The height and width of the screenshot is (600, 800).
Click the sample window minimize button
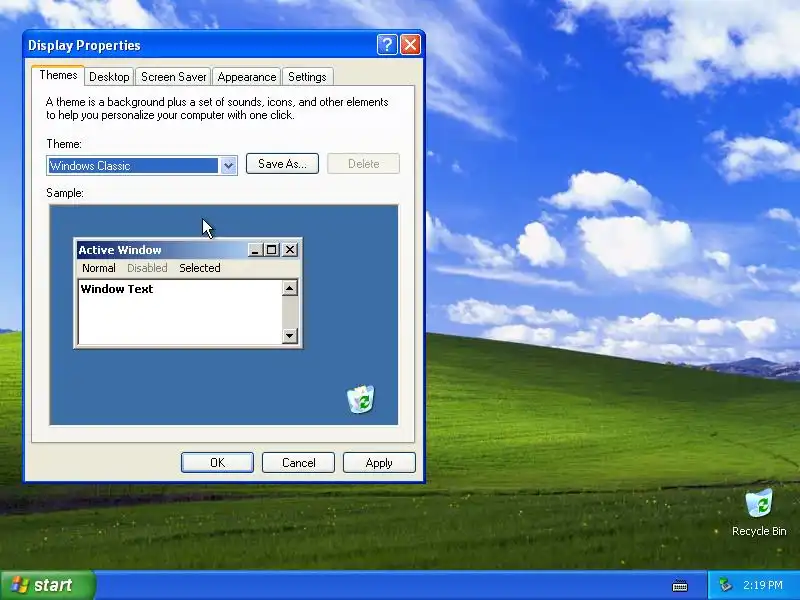point(255,249)
